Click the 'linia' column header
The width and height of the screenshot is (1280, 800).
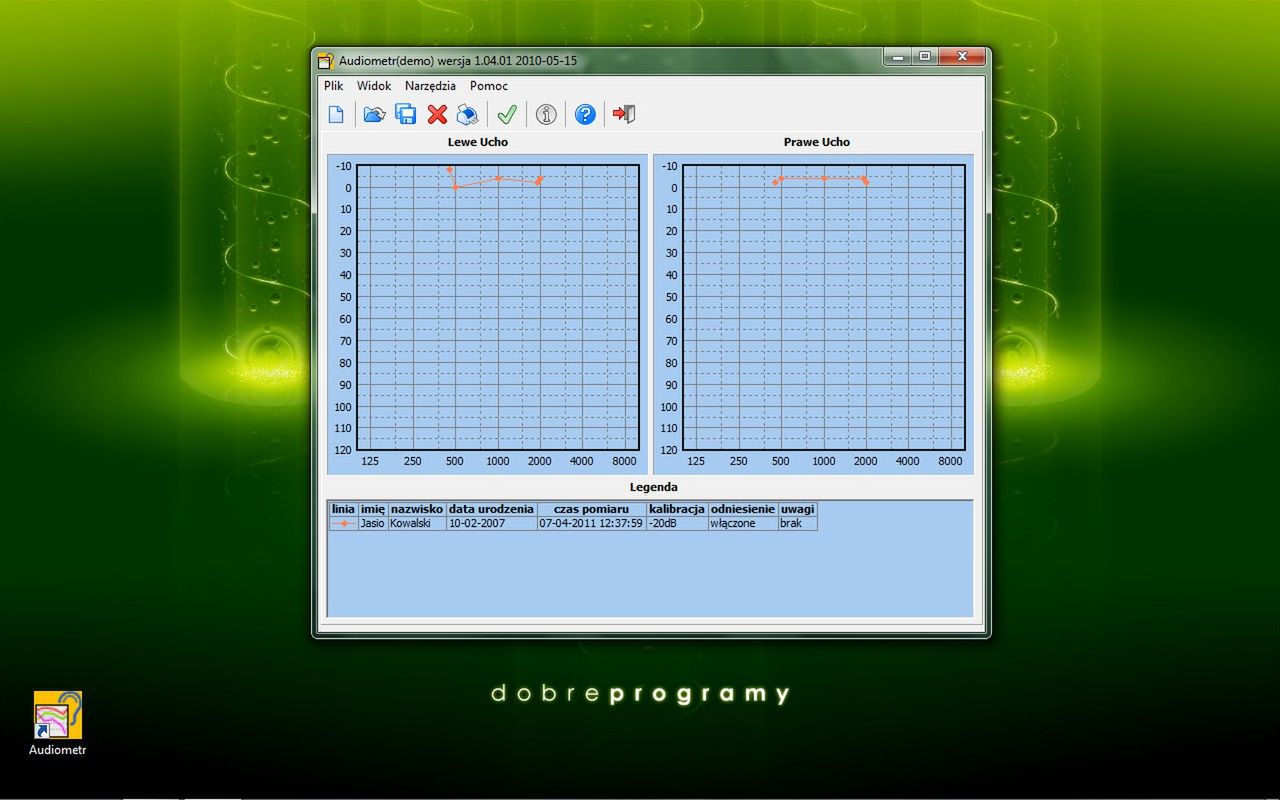(x=343, y=509)
